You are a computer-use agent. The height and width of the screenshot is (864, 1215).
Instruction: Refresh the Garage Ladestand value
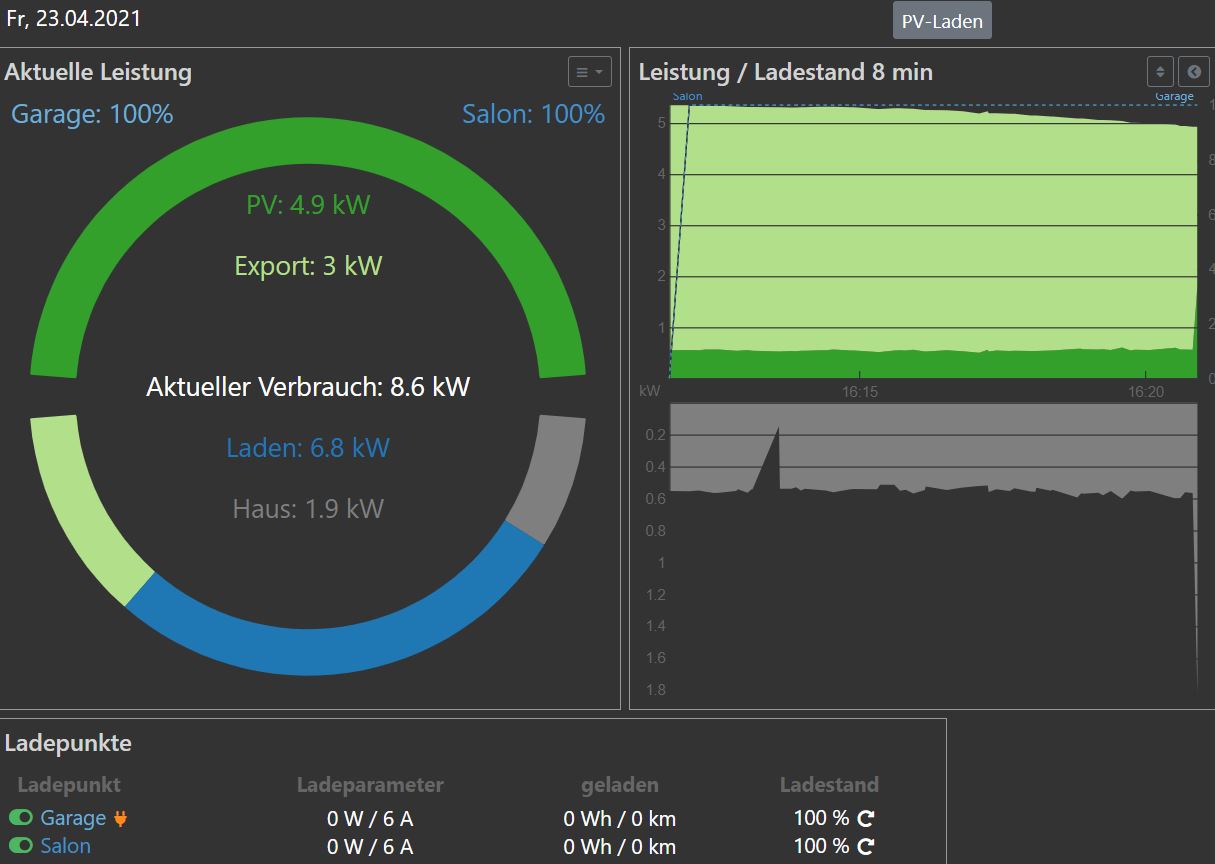pyautogui.click(x=866, y=818)
